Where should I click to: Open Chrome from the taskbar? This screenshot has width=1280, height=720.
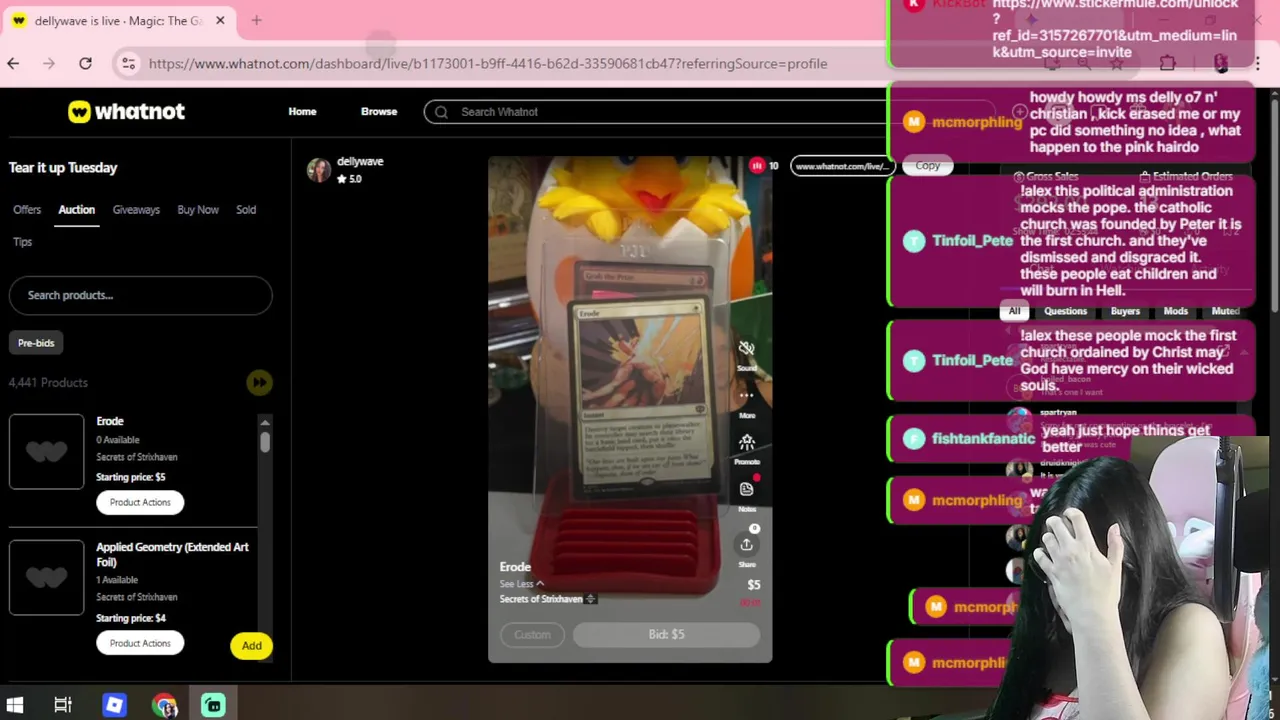coord(164,705)
